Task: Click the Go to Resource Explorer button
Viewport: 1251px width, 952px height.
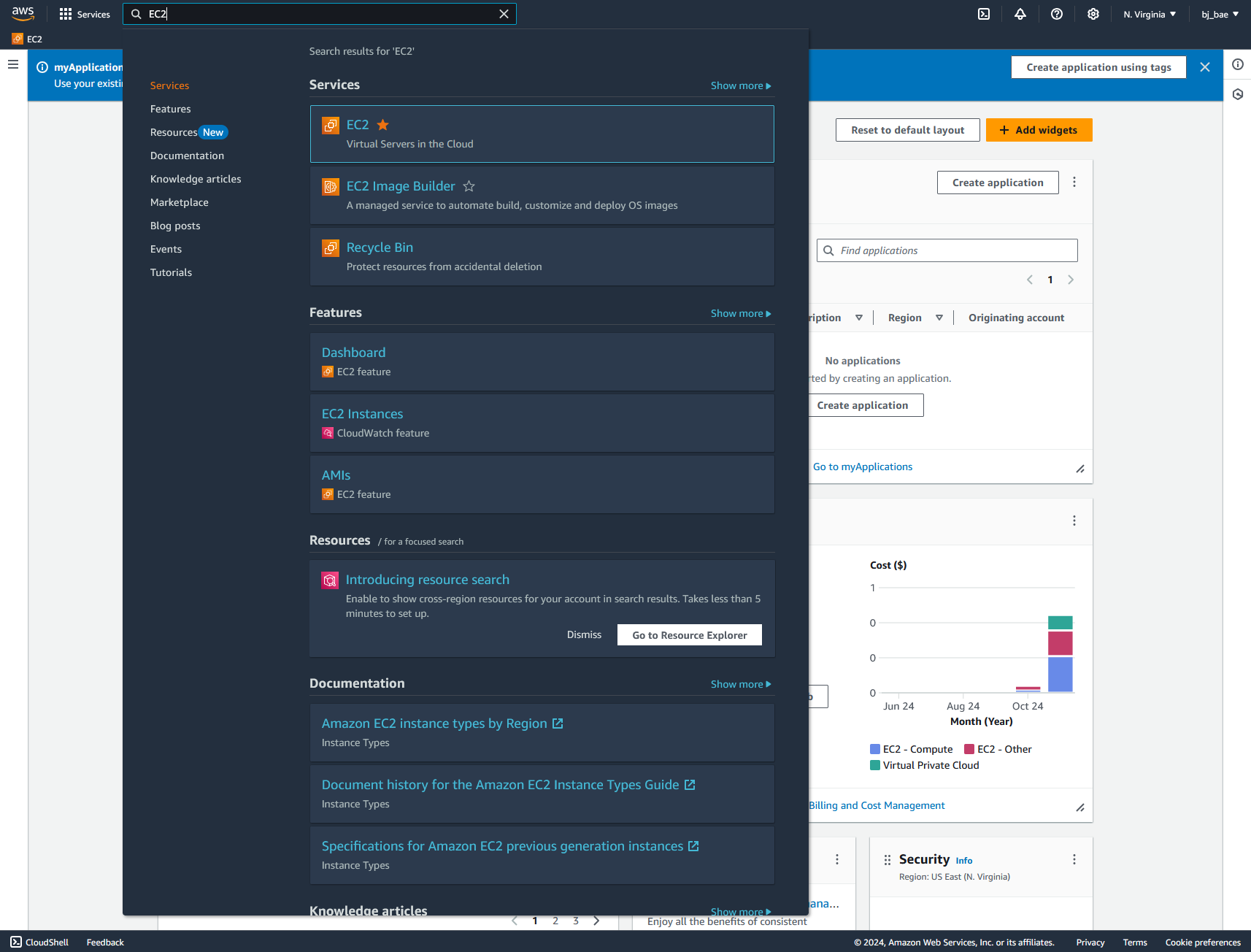Action: pos(689,634)
